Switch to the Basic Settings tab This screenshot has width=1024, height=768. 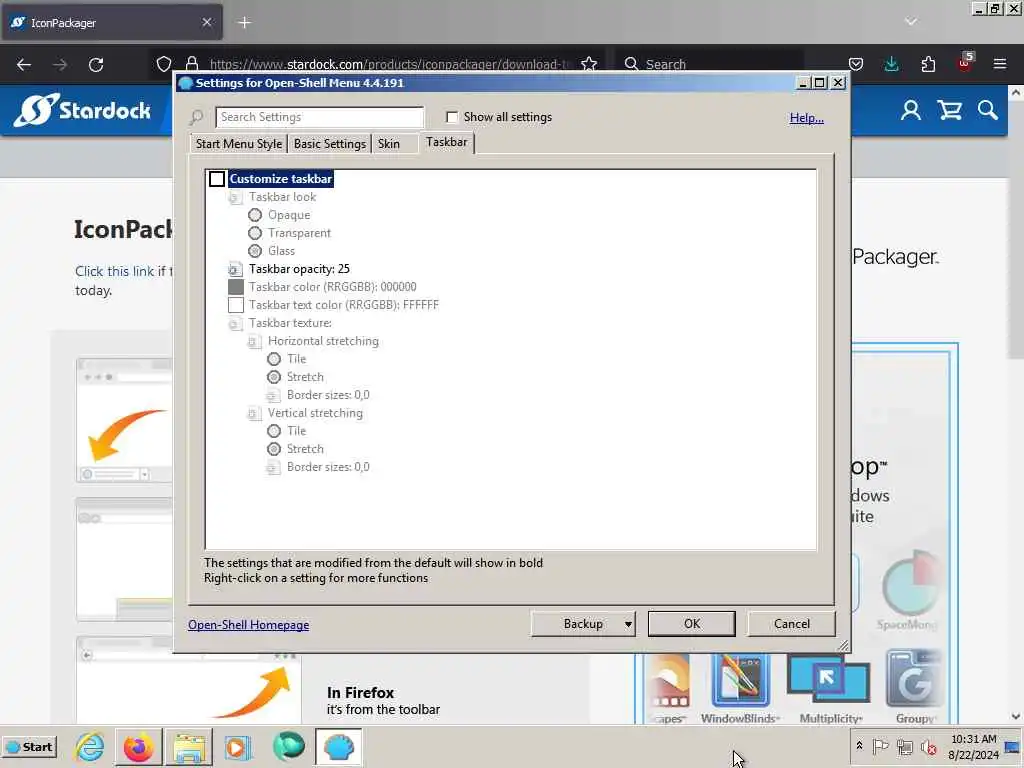point(330,144)
